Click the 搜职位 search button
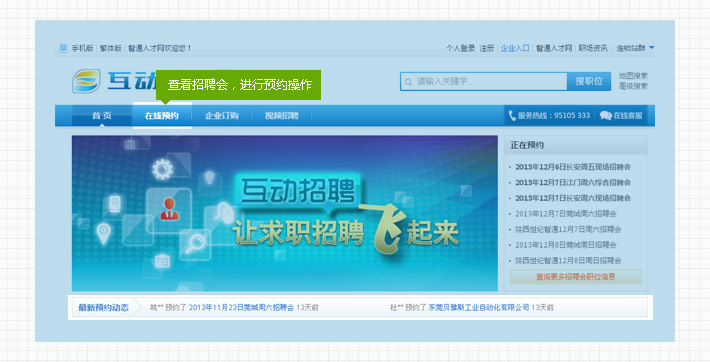This screenshot has width=710, height=362. tap(589, 82)
